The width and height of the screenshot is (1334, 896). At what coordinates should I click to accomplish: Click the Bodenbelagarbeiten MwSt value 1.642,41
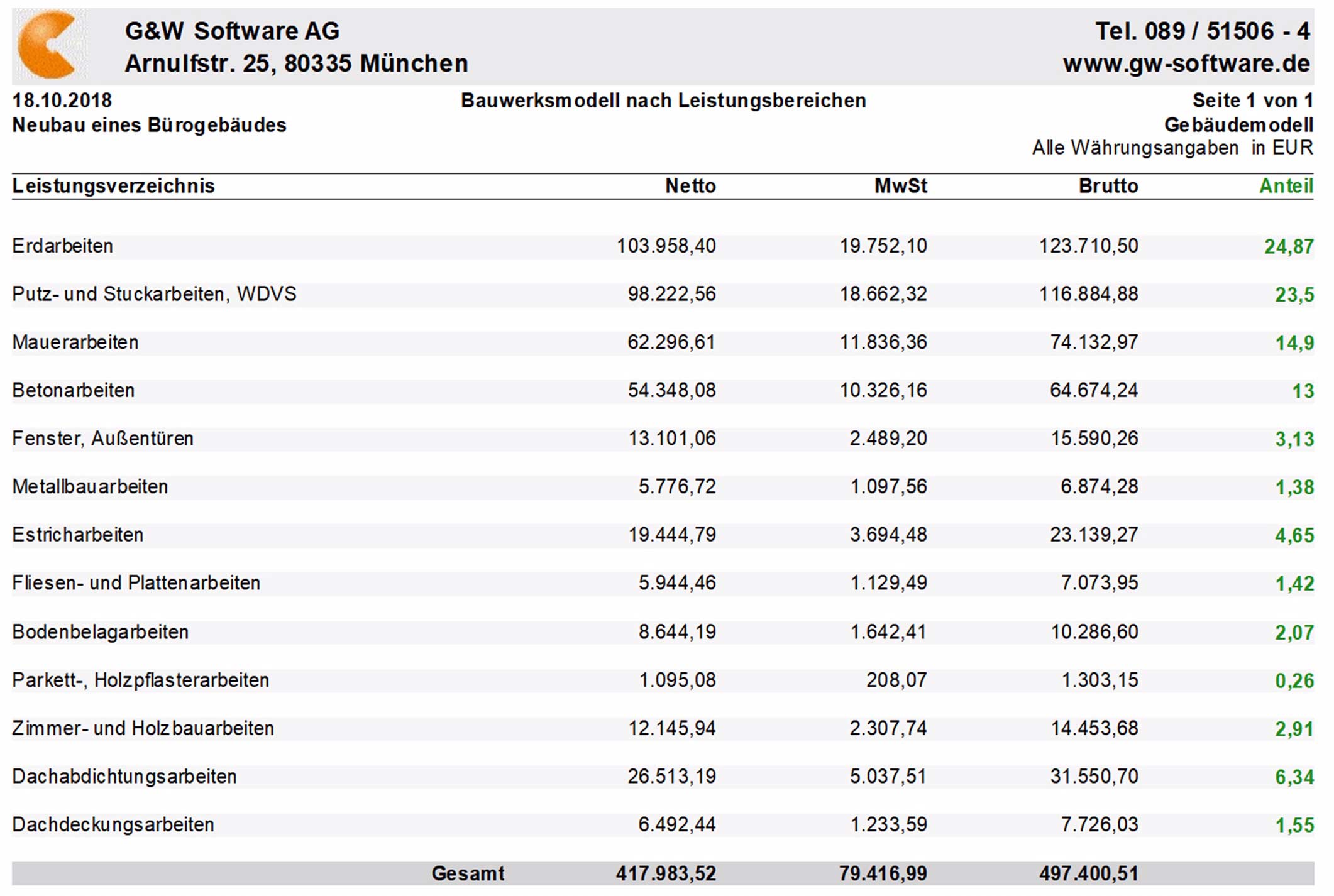coord(888,632)
